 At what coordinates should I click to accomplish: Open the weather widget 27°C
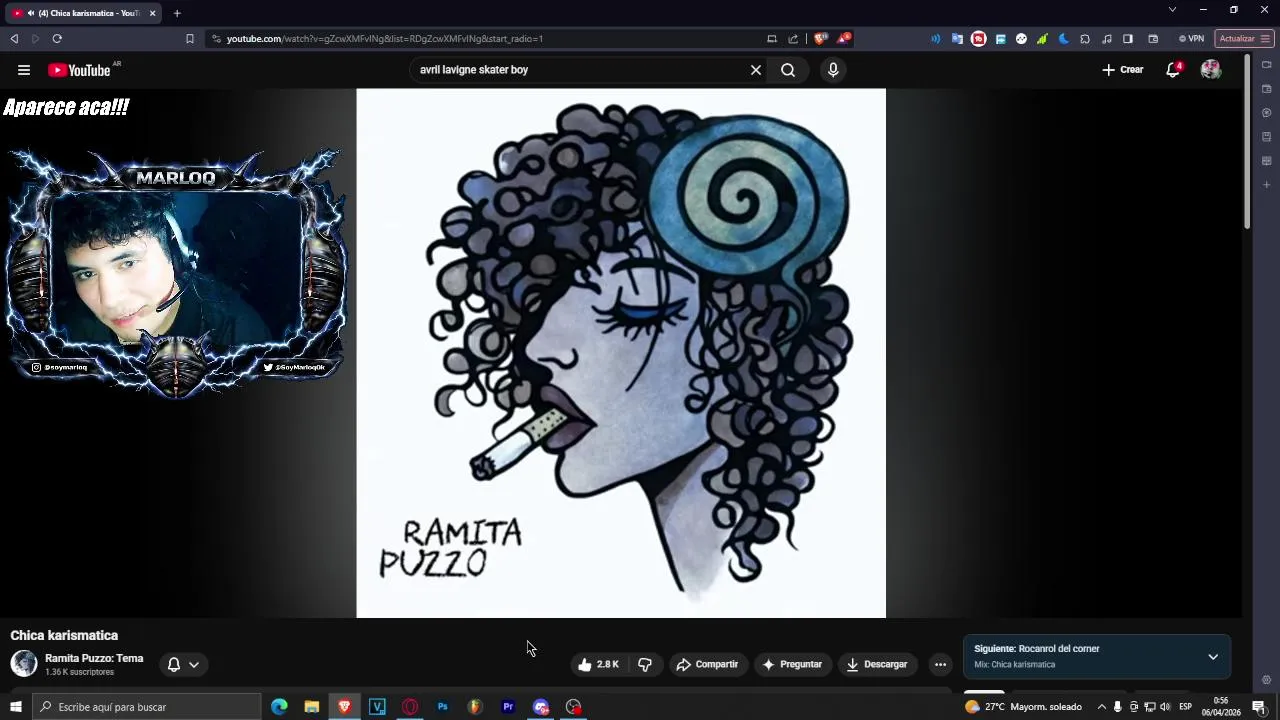point(1022,707)
